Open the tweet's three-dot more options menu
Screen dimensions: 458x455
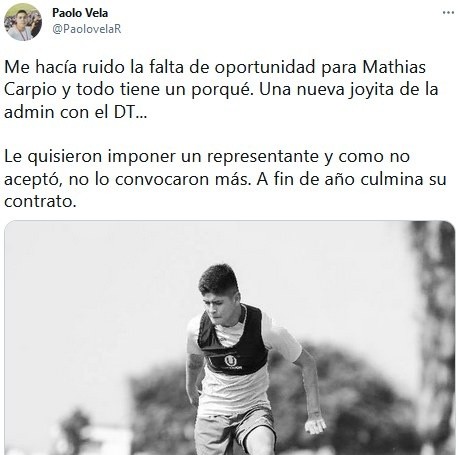click(448, 13)
